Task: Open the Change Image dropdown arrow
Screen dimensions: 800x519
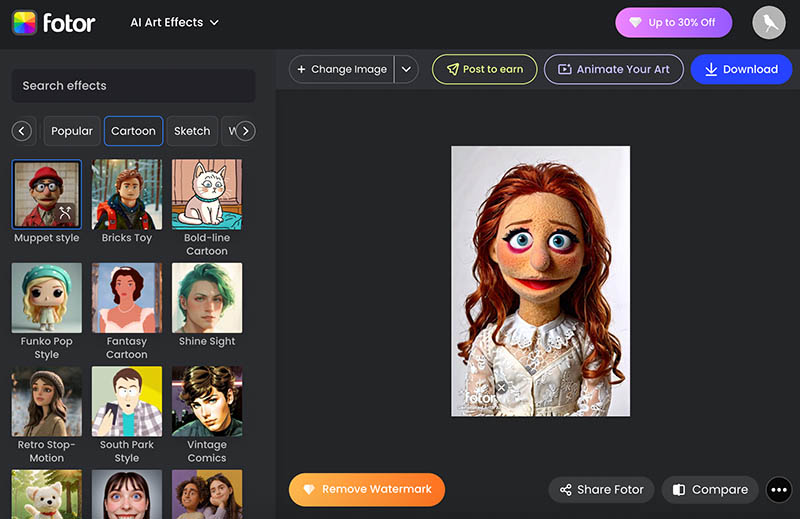Action: point(406,69)
